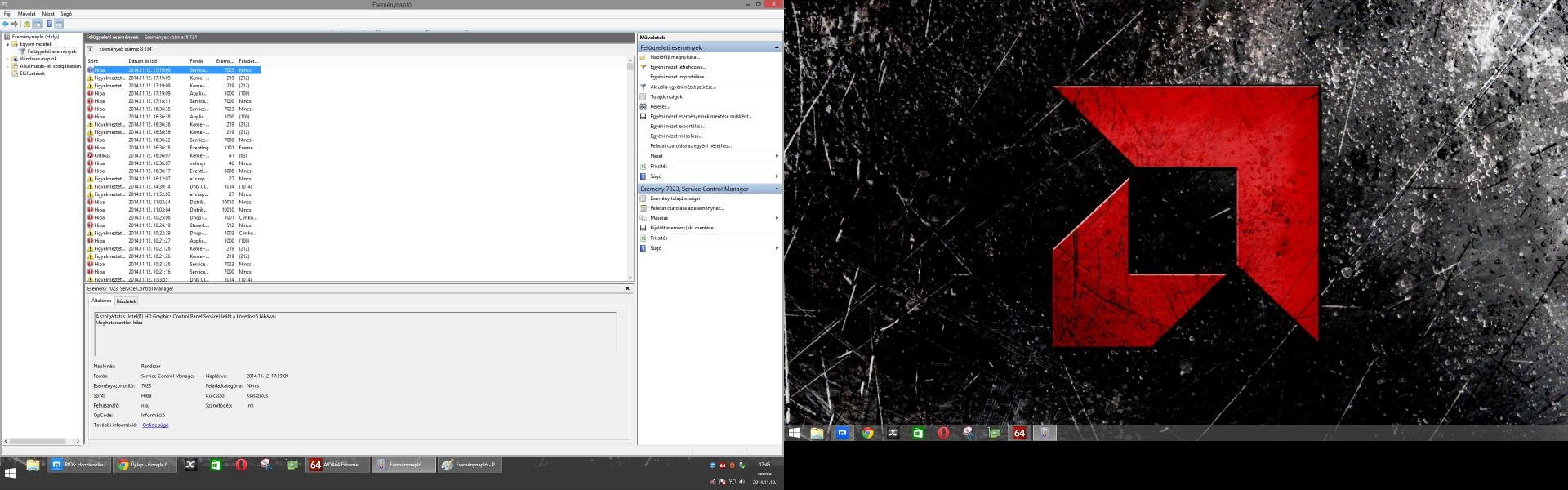Screen dimensions: 1568x490
Task: Click 'Aktuális egyéni nézet szűrése...' action
Action: (683, 87)
